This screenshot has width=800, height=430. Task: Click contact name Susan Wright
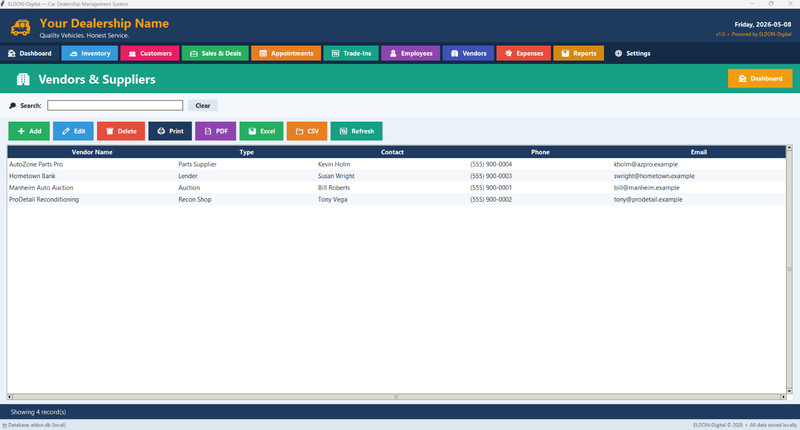pos(336,176)
